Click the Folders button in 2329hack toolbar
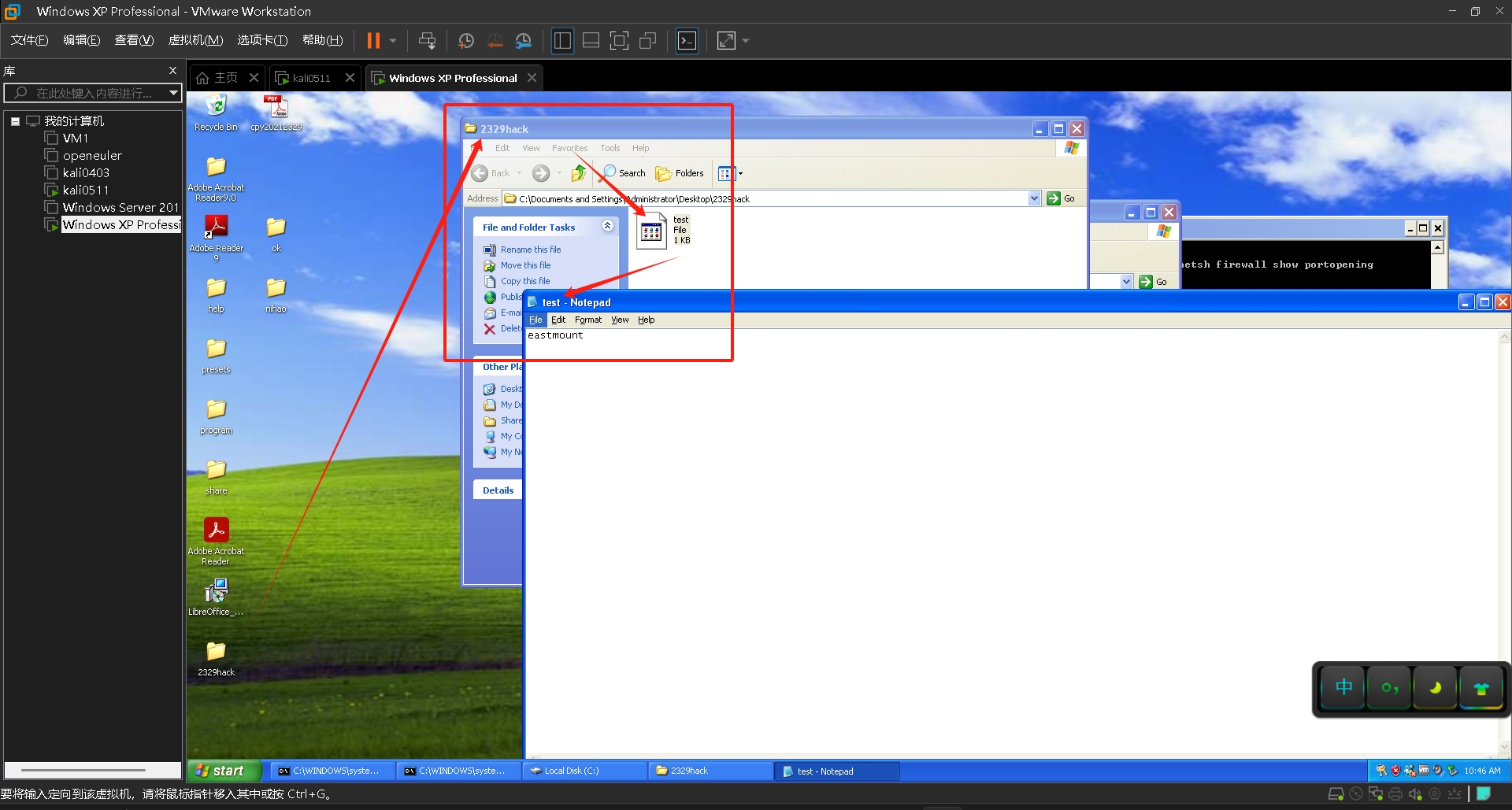1512x810 pixels. [679, 173]
